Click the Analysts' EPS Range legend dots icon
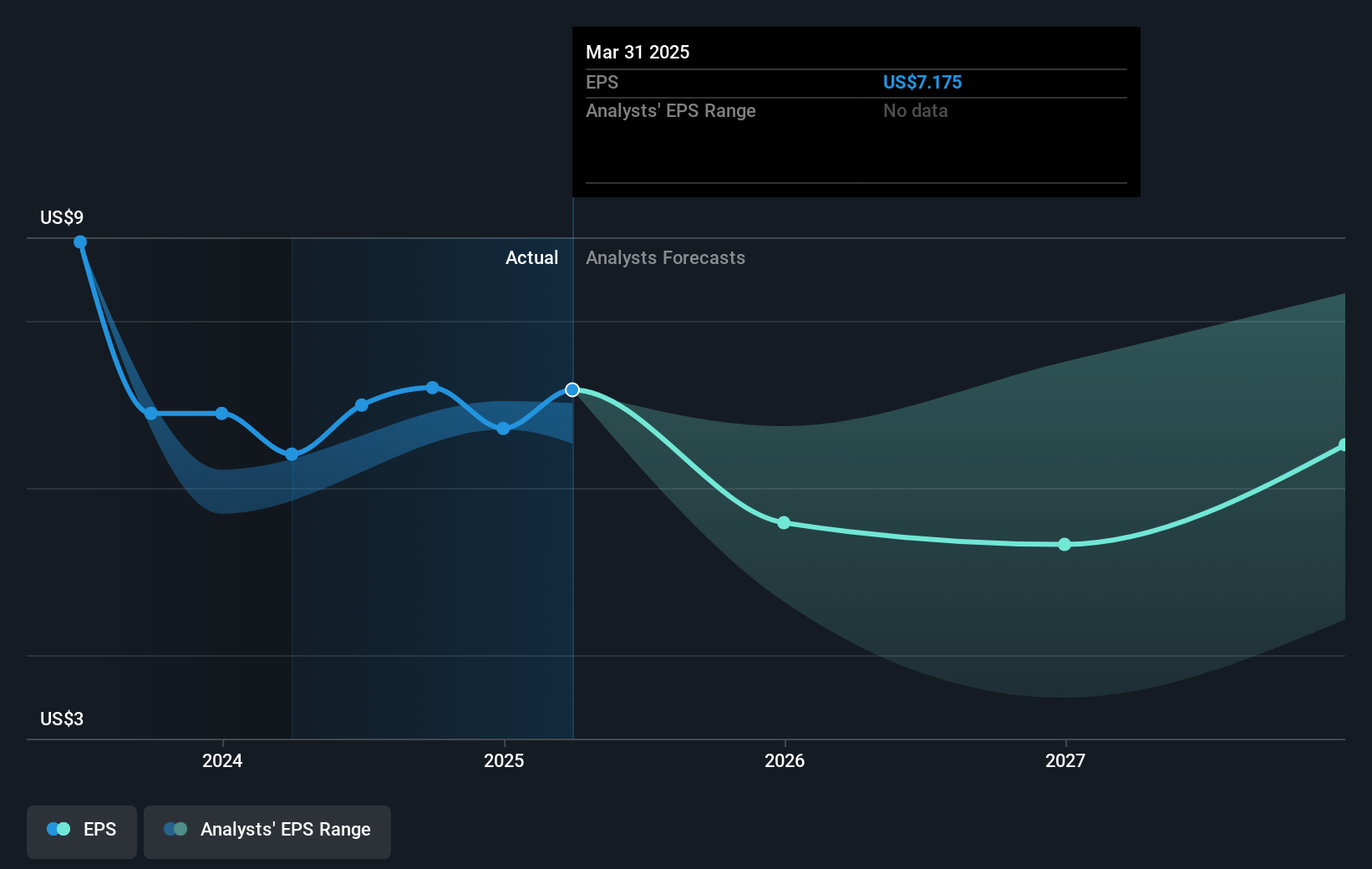Viewport: 1372px width, 869px height. click(x=175, y=829)
